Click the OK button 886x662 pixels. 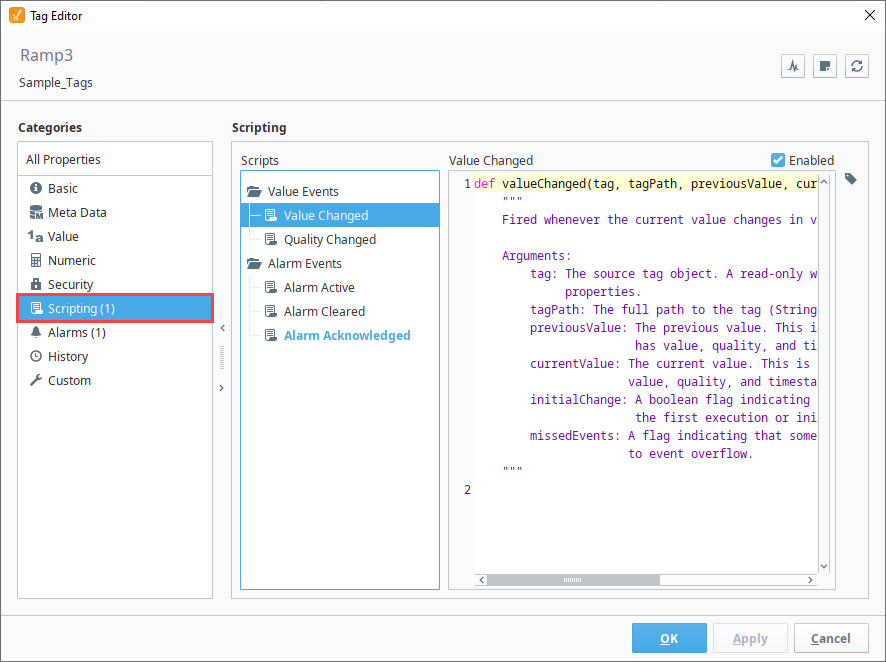tap(669, 638)
